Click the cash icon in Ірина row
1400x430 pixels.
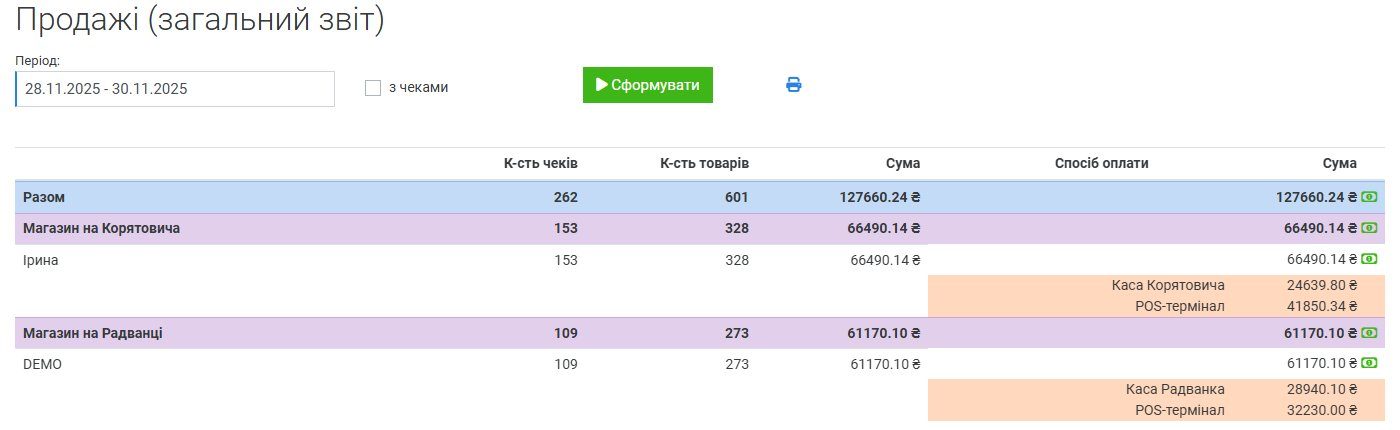pos(1369,260)
